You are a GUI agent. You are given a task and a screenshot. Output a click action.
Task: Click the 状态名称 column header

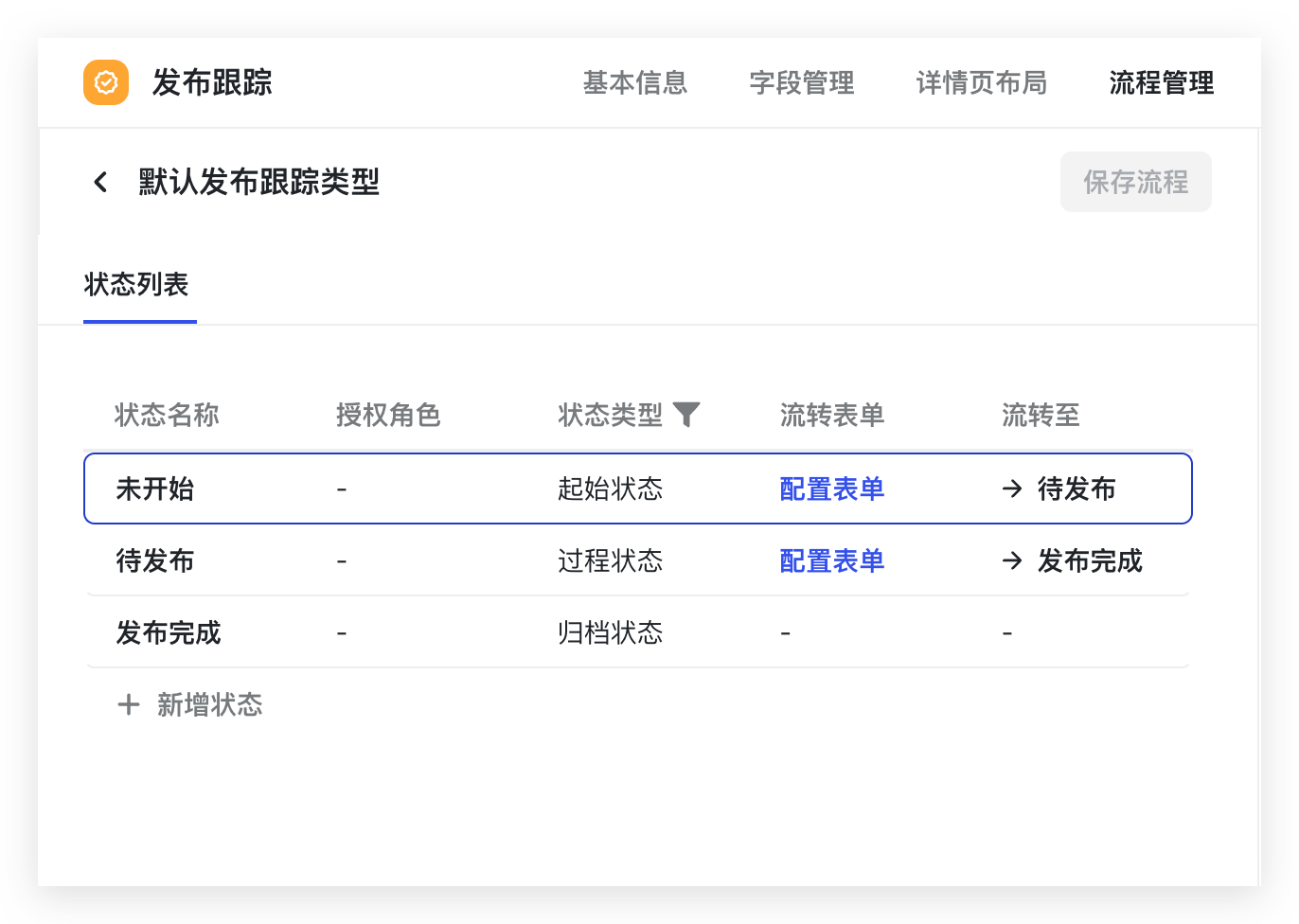point(167,415)
